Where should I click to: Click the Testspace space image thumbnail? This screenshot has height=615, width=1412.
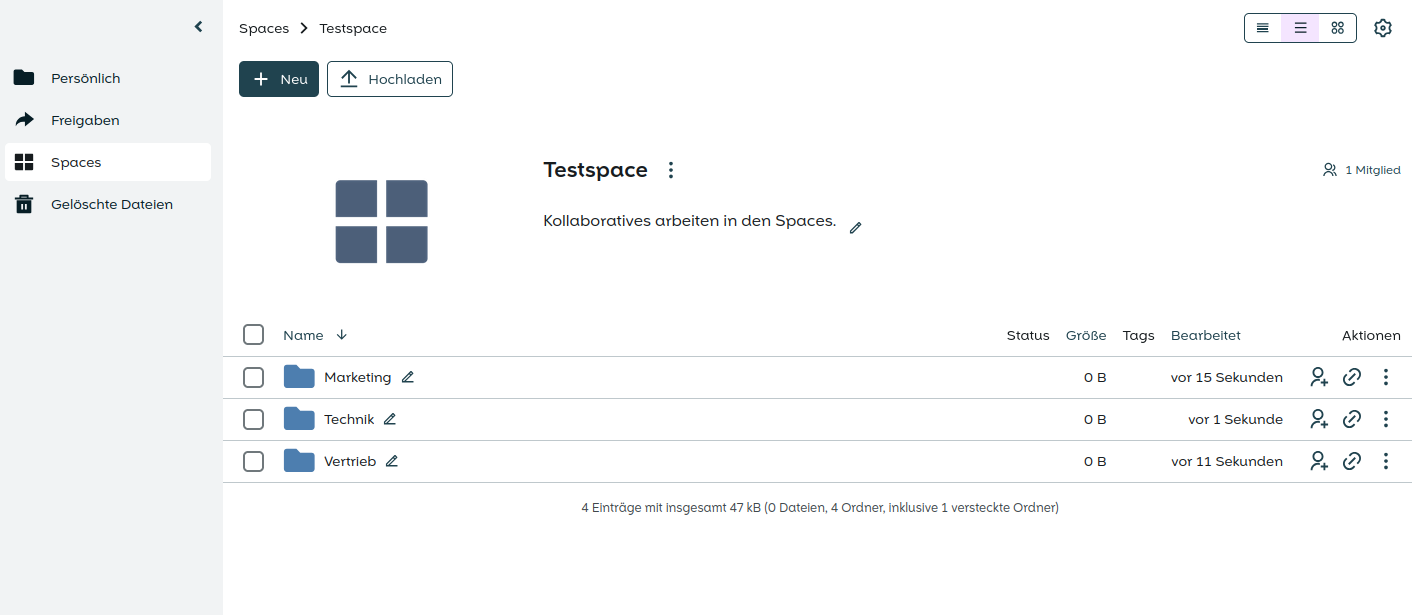pyautogui.click(x=381, y=221)
